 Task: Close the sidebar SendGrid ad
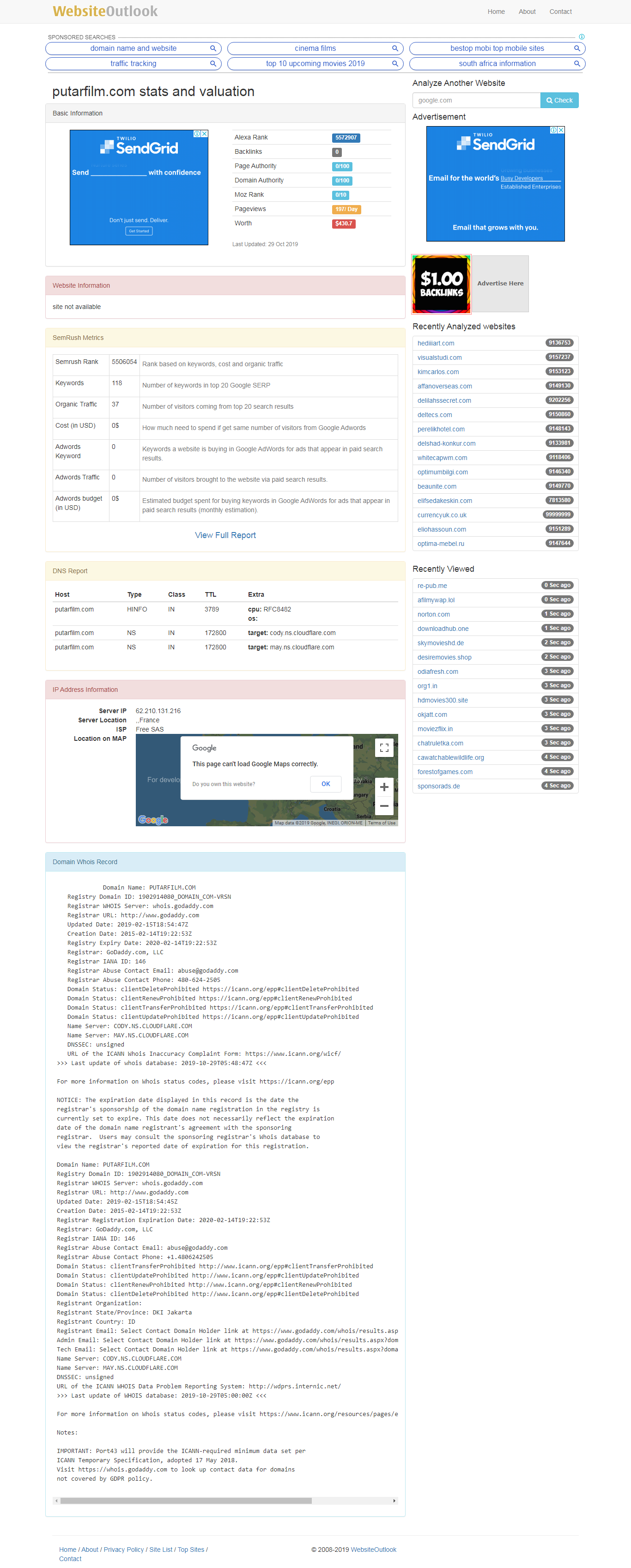562,130
